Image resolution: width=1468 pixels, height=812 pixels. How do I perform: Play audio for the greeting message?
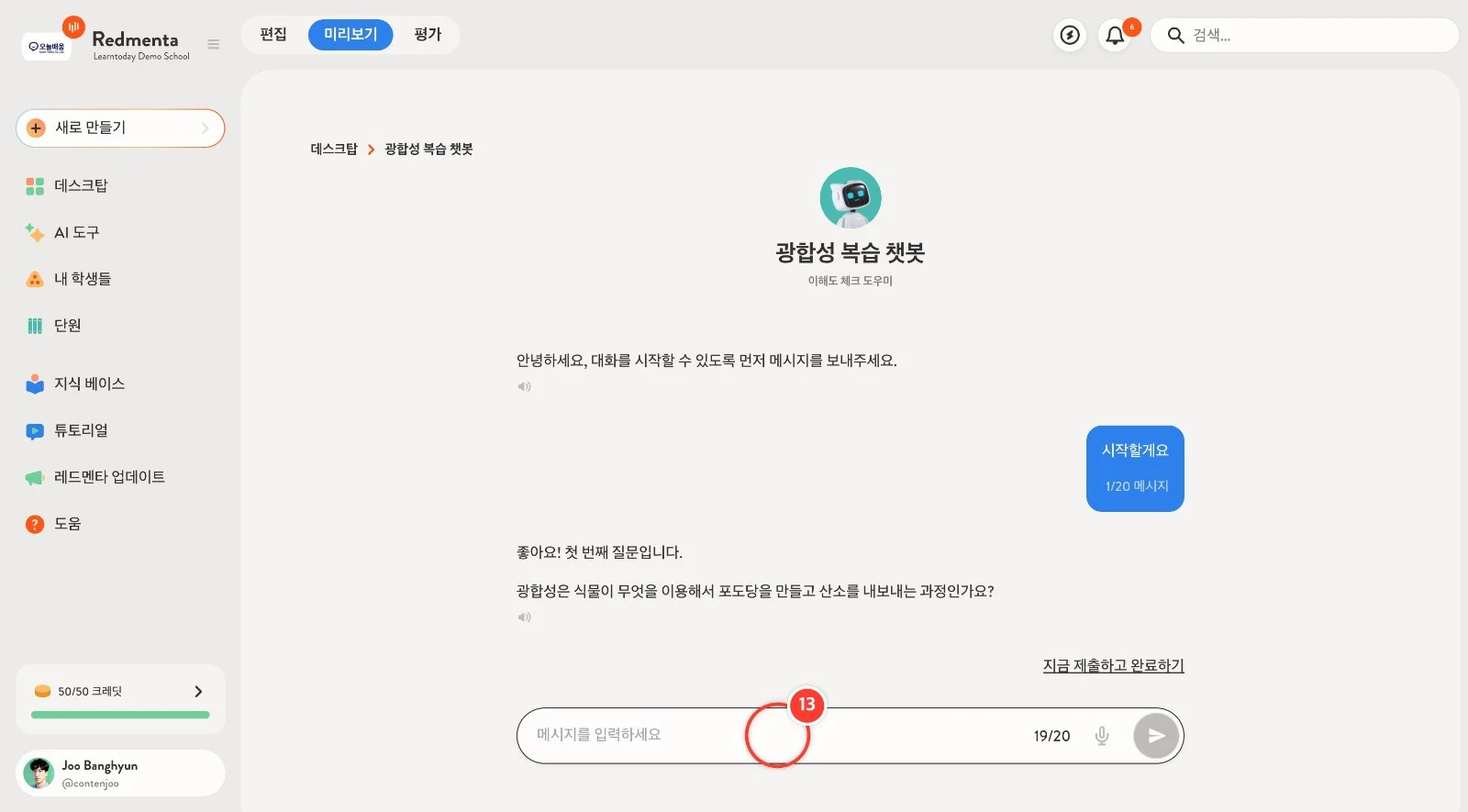(524, 386)
